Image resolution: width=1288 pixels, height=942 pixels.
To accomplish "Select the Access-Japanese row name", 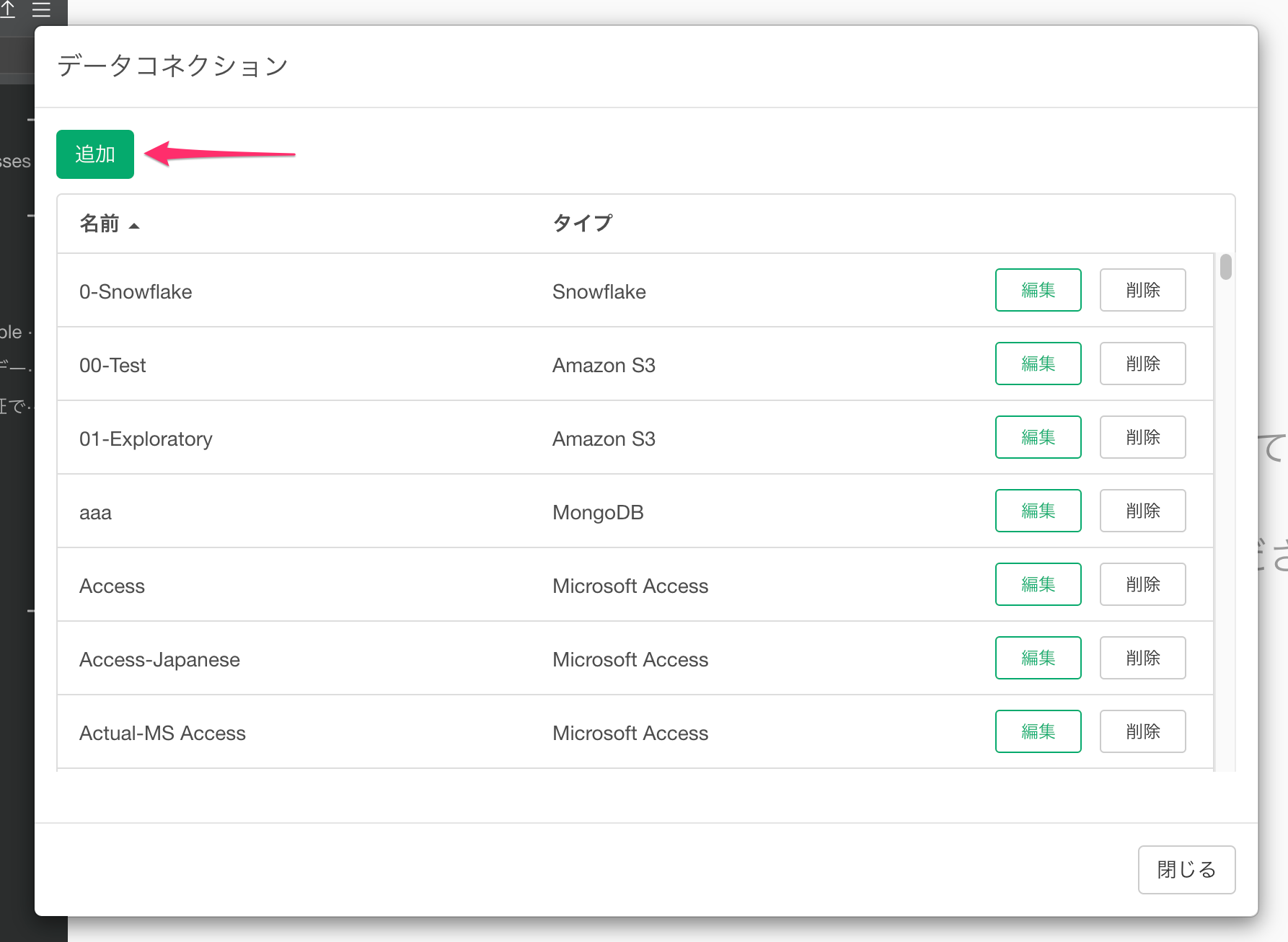I will tap(159, 659).
